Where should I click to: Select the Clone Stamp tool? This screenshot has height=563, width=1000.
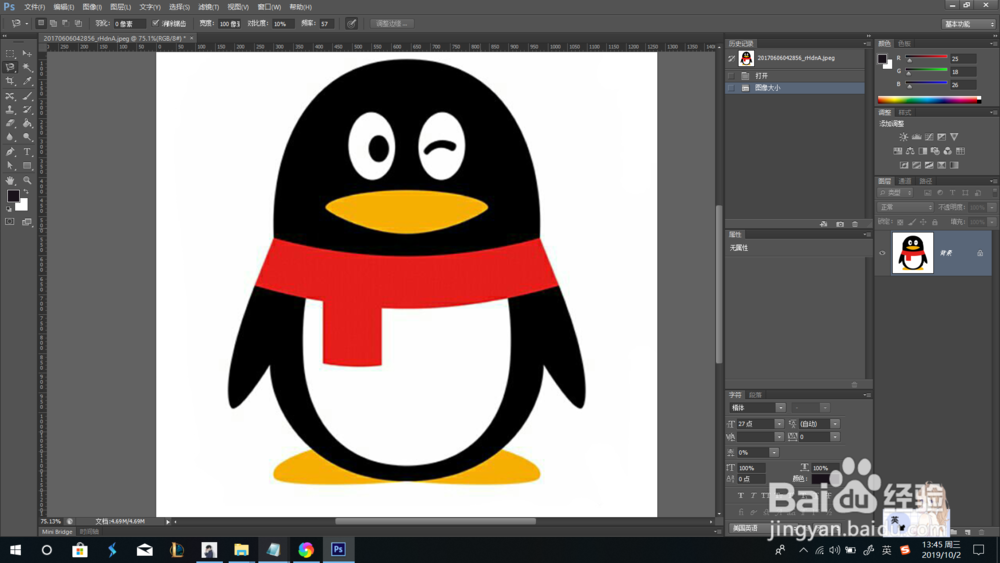(x=10, y=110)
